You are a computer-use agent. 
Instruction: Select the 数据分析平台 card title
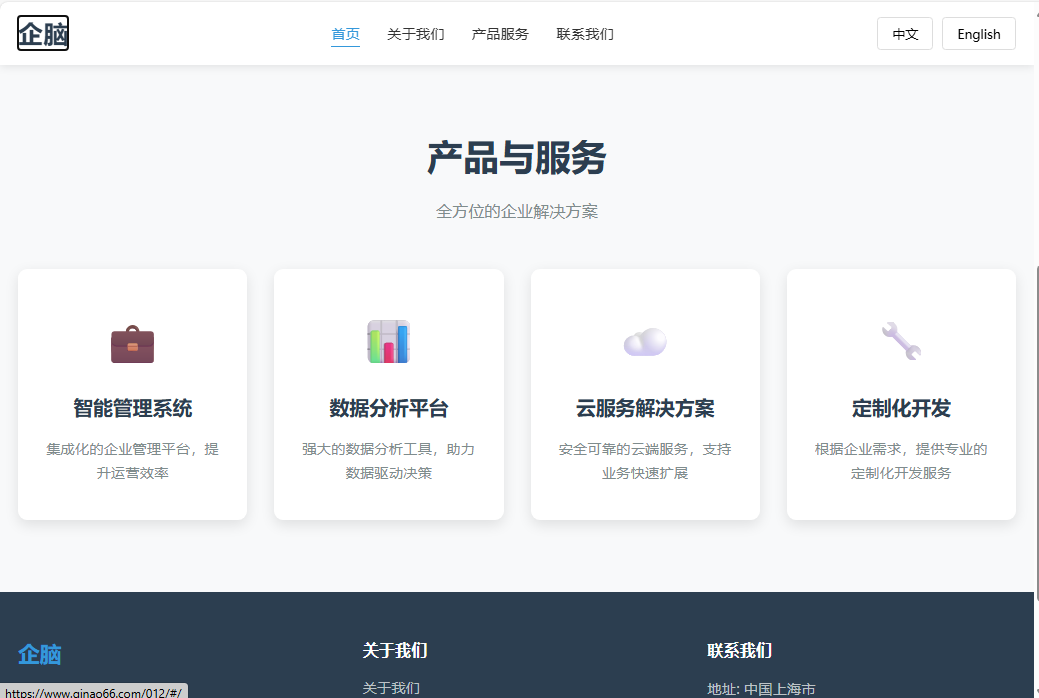pos(388,409)
